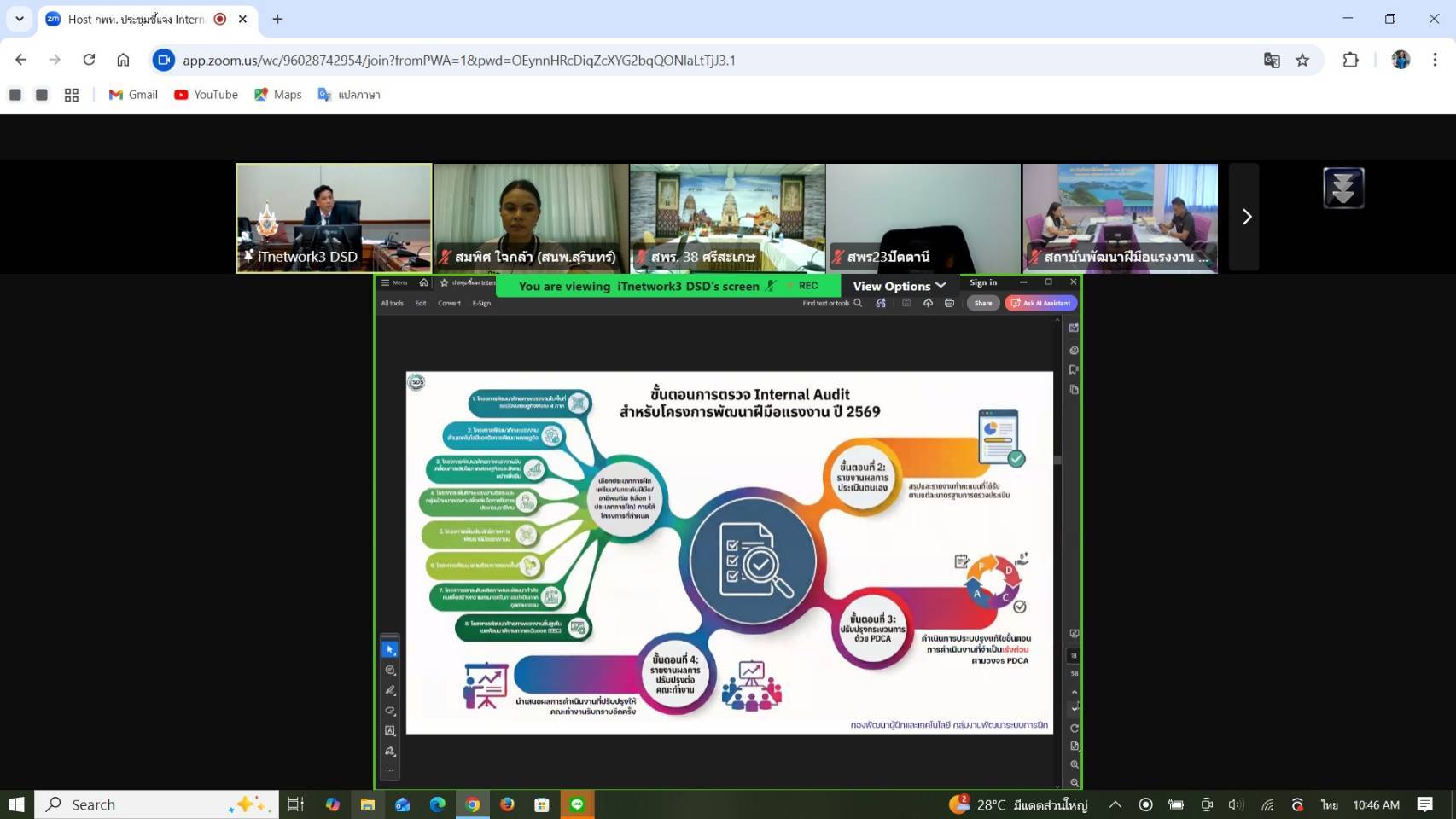The width and height of the screenshot is (1456, 819).
Task: Select the Zoom meeting browser tab
Action: [137, 19]
